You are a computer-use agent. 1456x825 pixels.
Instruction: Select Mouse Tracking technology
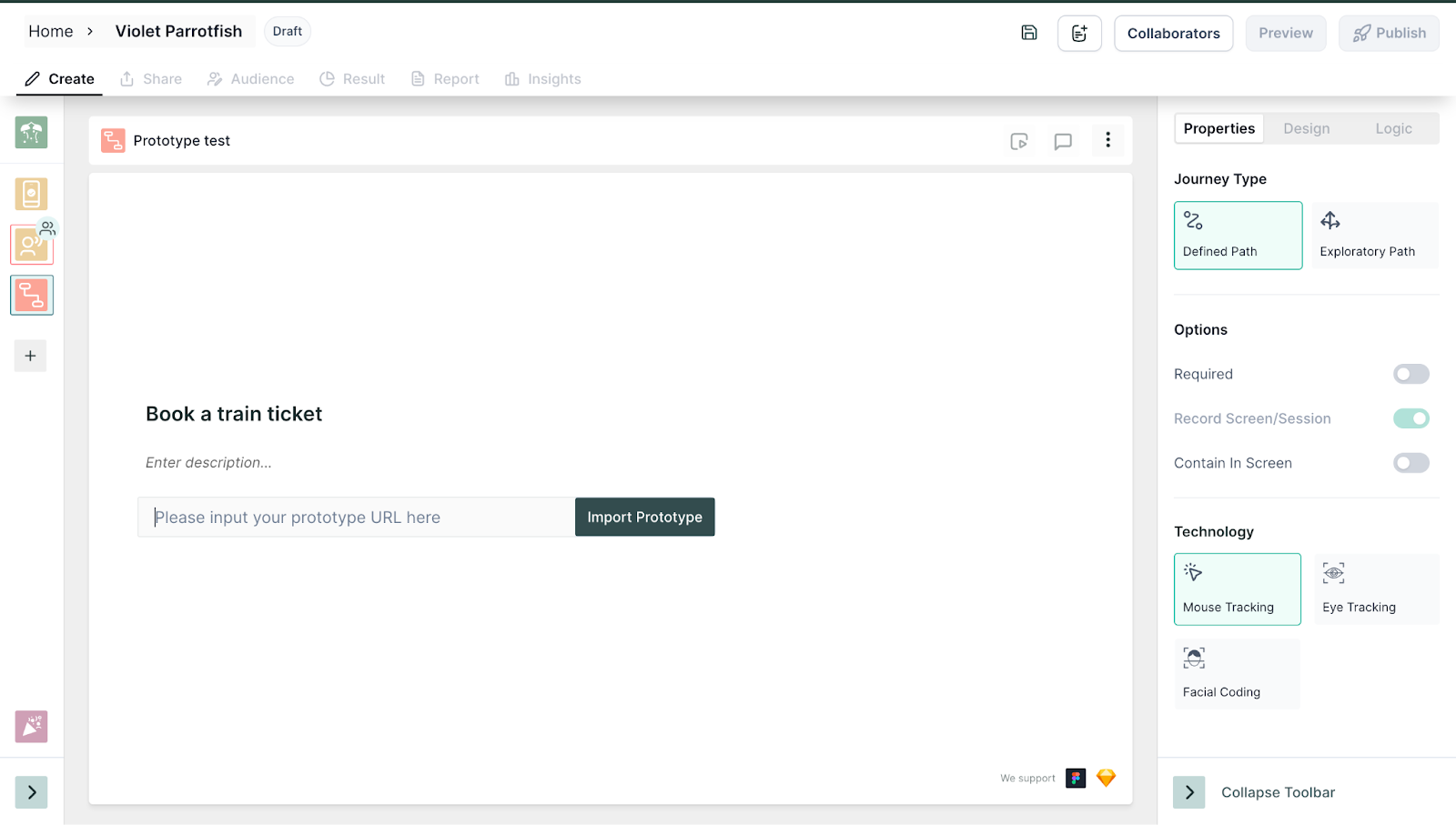pyautogui.click(x=1237, y=589)
